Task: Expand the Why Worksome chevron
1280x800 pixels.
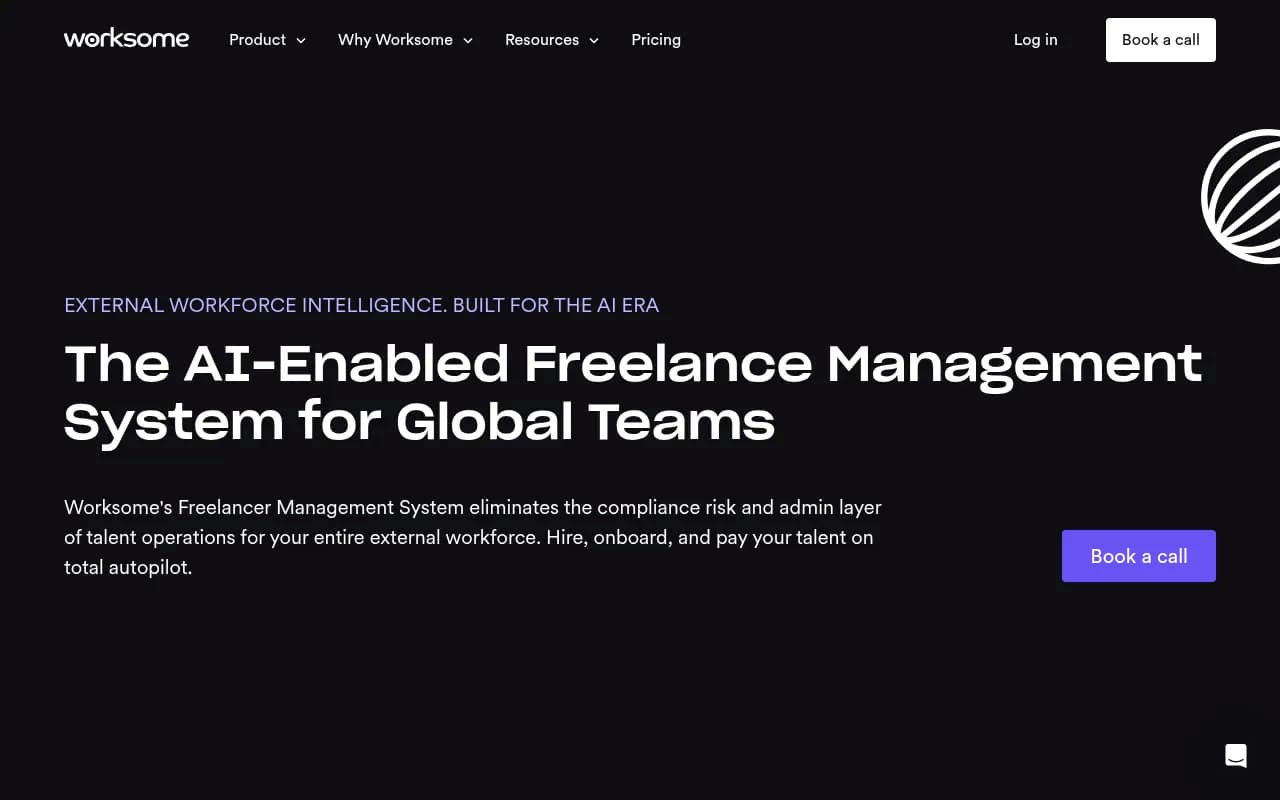Action: pos(468,40)
